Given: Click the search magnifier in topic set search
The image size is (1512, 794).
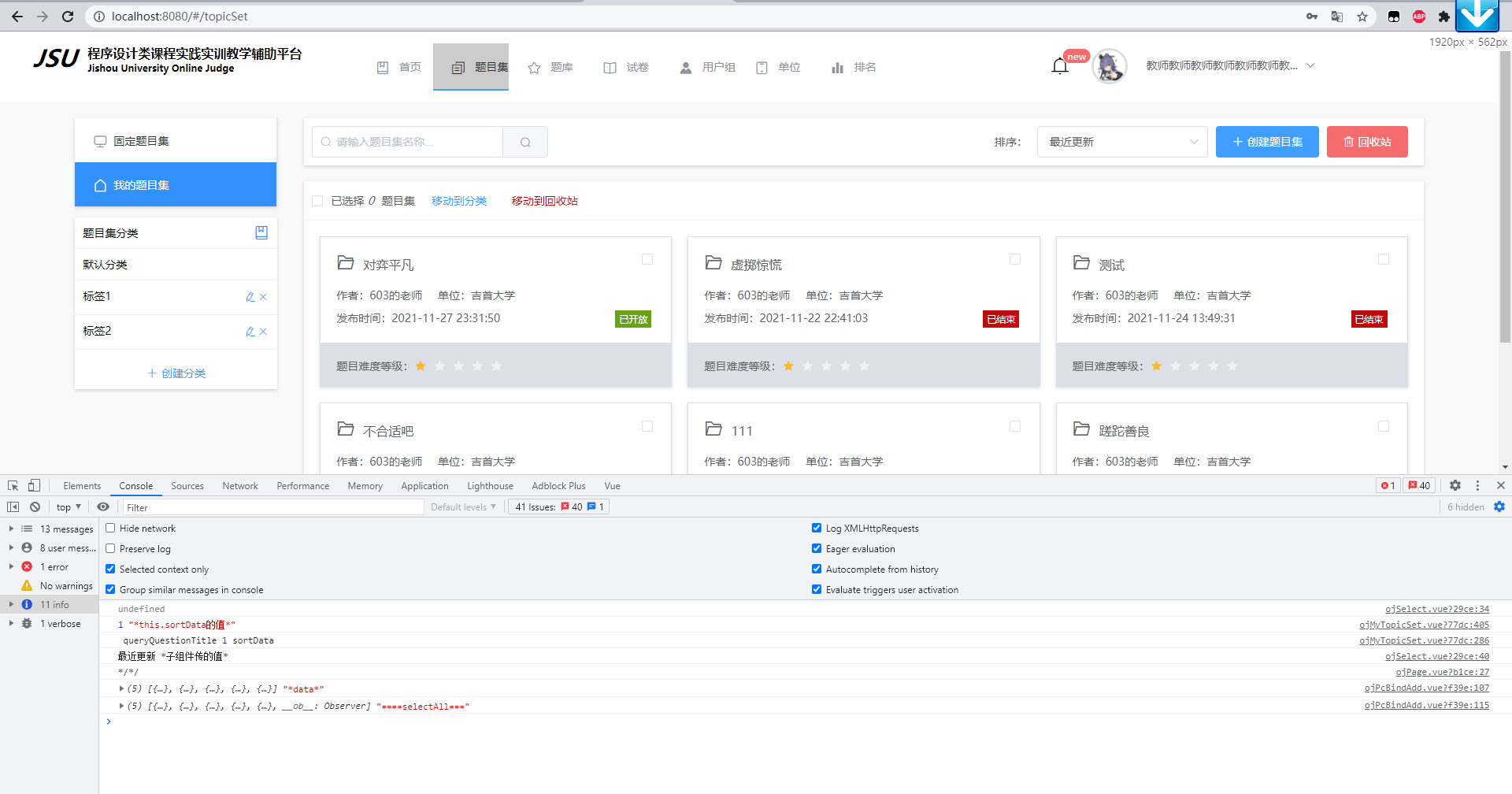Looking at the screenshot, I should click(x=524, y=142).
